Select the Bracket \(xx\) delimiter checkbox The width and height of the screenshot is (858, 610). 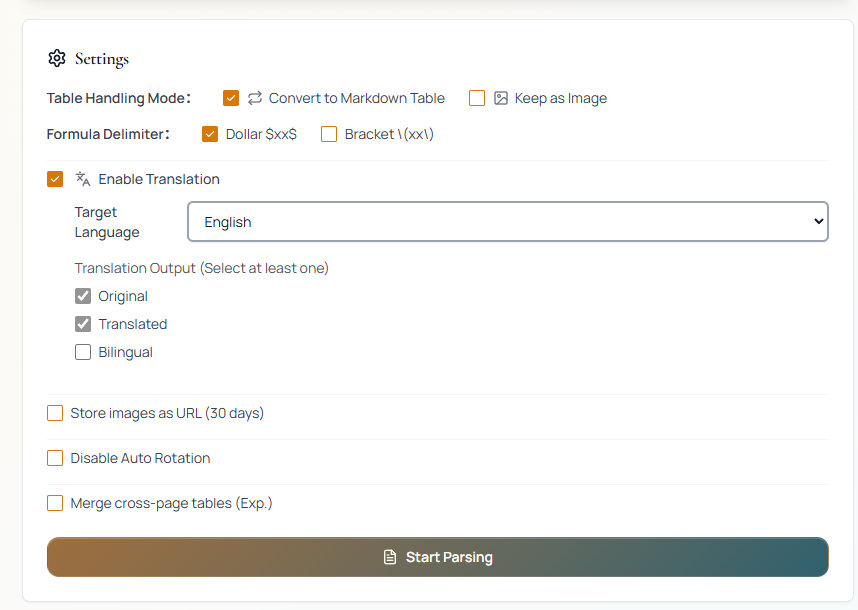point(329,134)
